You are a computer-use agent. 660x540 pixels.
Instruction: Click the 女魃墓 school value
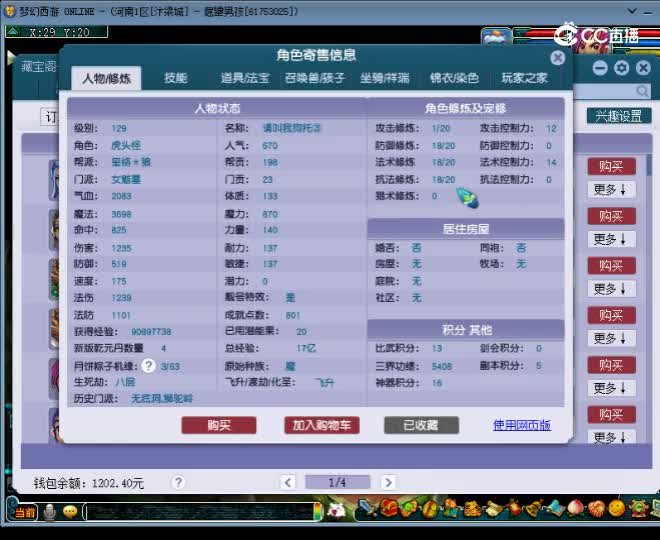coord(126,179)
